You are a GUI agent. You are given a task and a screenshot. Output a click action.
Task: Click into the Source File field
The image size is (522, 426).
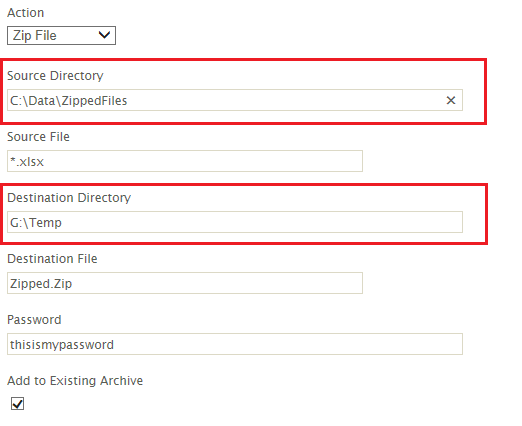[185, 161]
